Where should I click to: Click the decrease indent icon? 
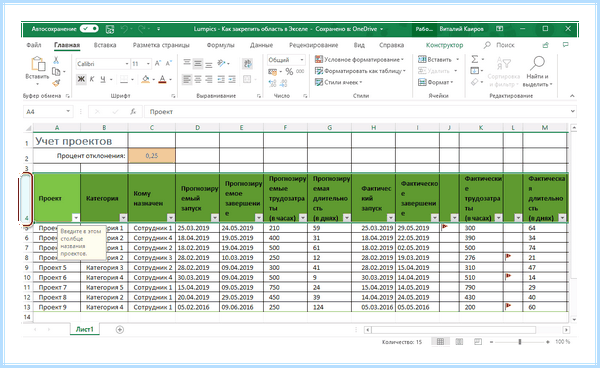coord(221,79)
